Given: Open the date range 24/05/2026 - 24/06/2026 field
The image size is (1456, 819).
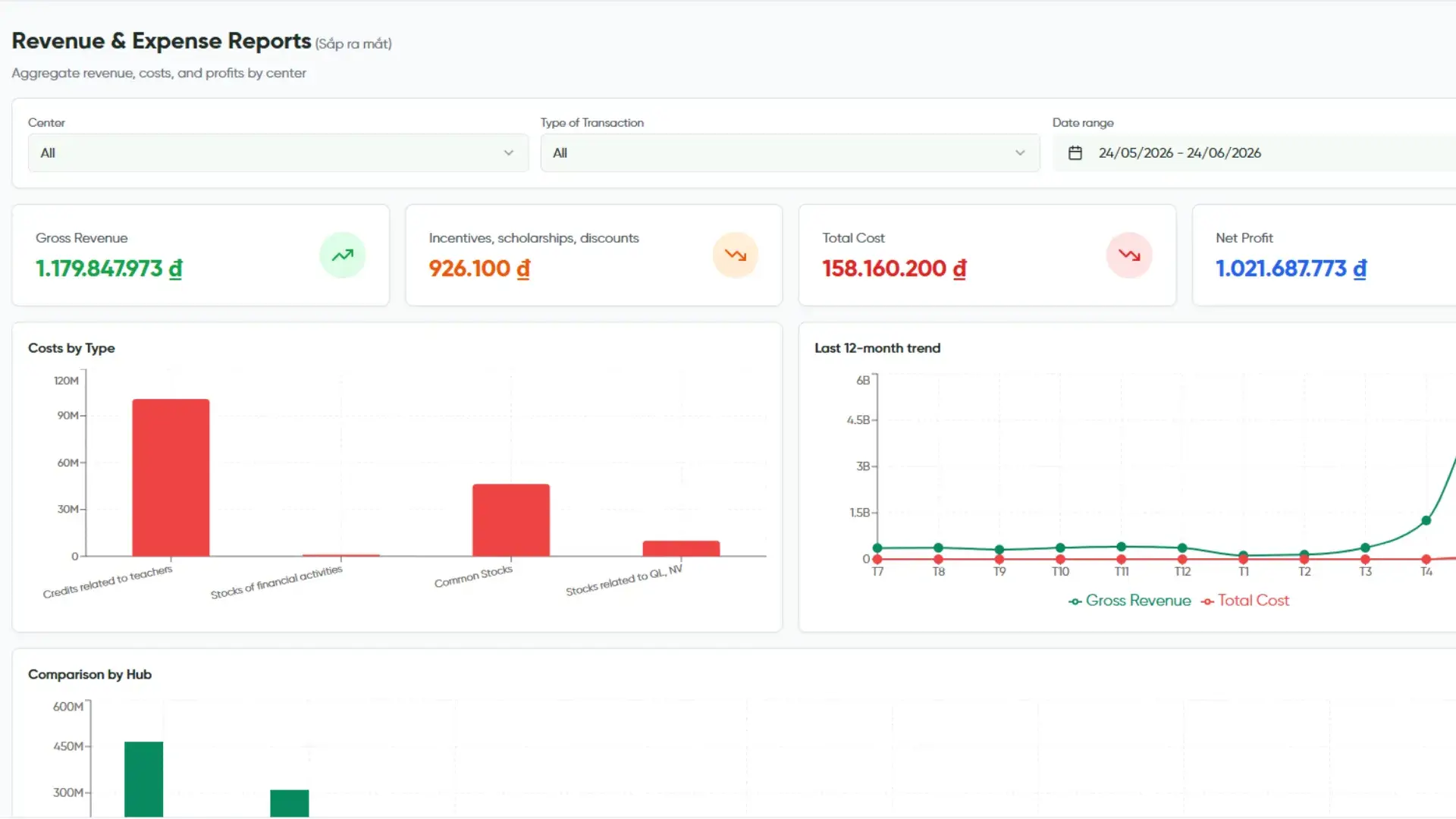Looking at the screenshot, I should (x=1254, y=153).
